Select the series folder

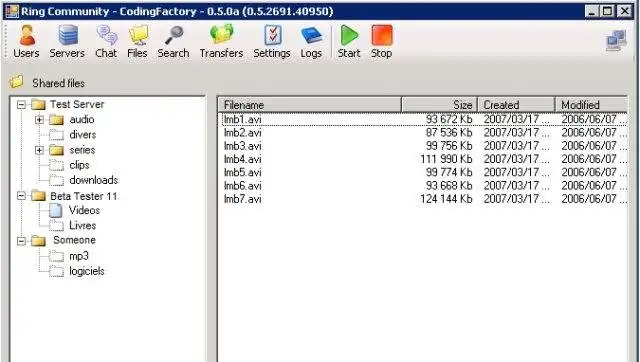pyautogui.click(x=82, y=150)
